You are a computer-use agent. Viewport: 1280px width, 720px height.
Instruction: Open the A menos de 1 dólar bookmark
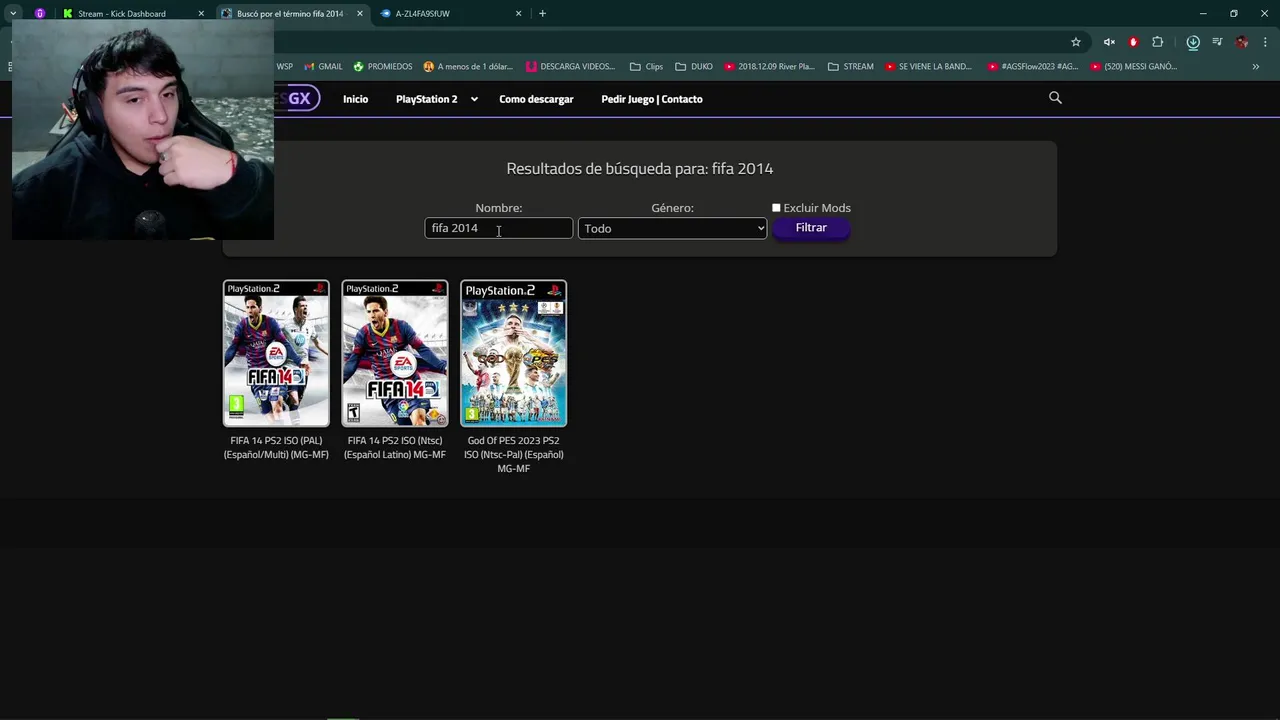pos(468,67)
